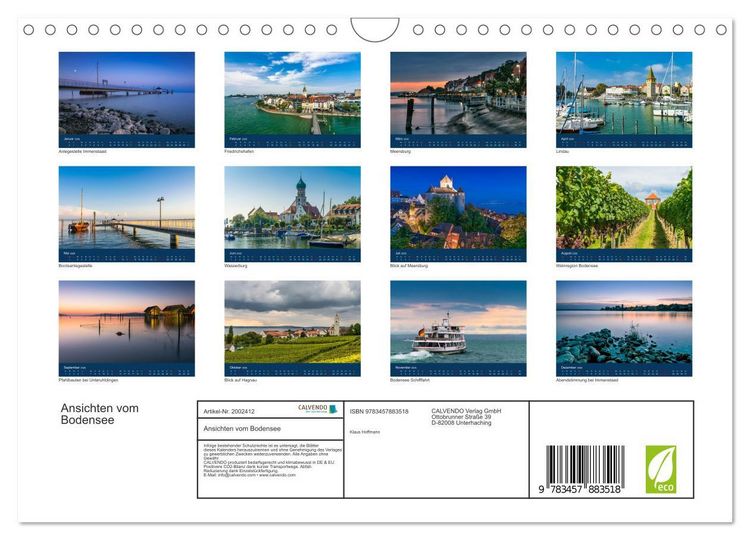Click the info@calvendo.com email line
The image size is (750, 540).
point(250,475)
